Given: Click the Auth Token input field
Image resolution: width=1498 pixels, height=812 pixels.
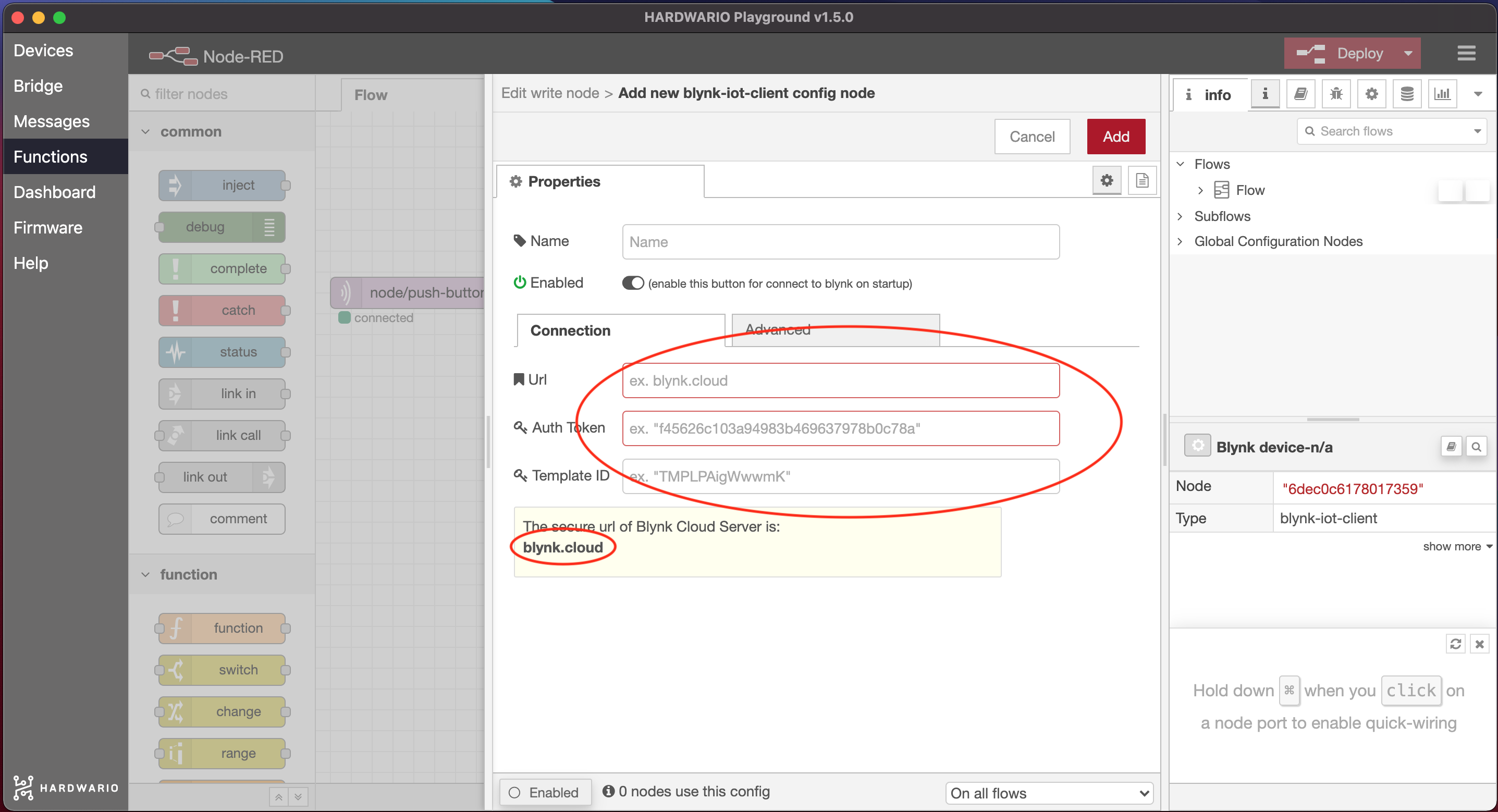Looking at the screenshot, I should (840, 429).
